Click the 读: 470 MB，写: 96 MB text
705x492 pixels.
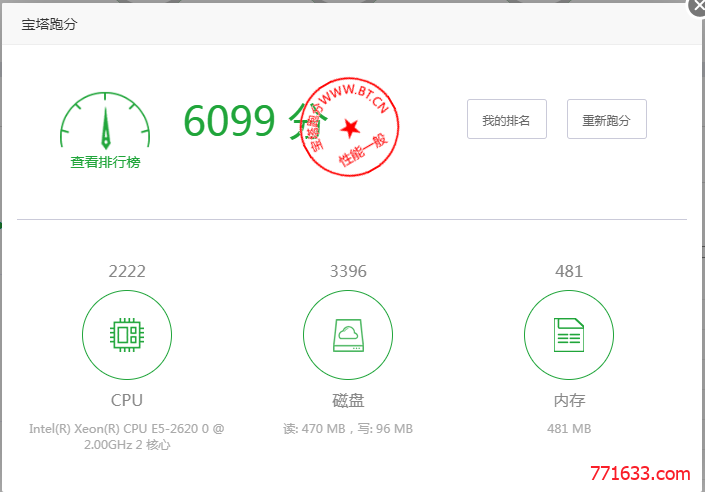pos(348,429)
